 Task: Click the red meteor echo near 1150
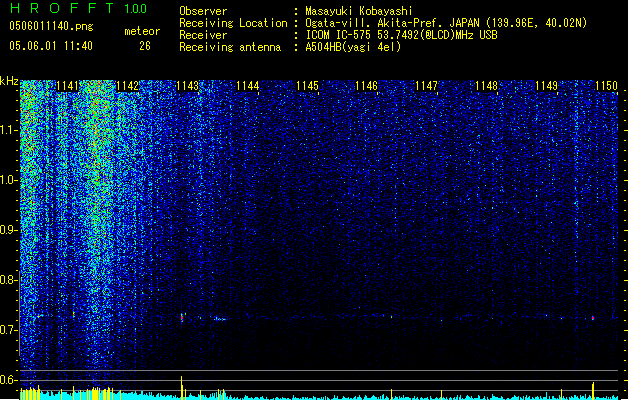593,318
